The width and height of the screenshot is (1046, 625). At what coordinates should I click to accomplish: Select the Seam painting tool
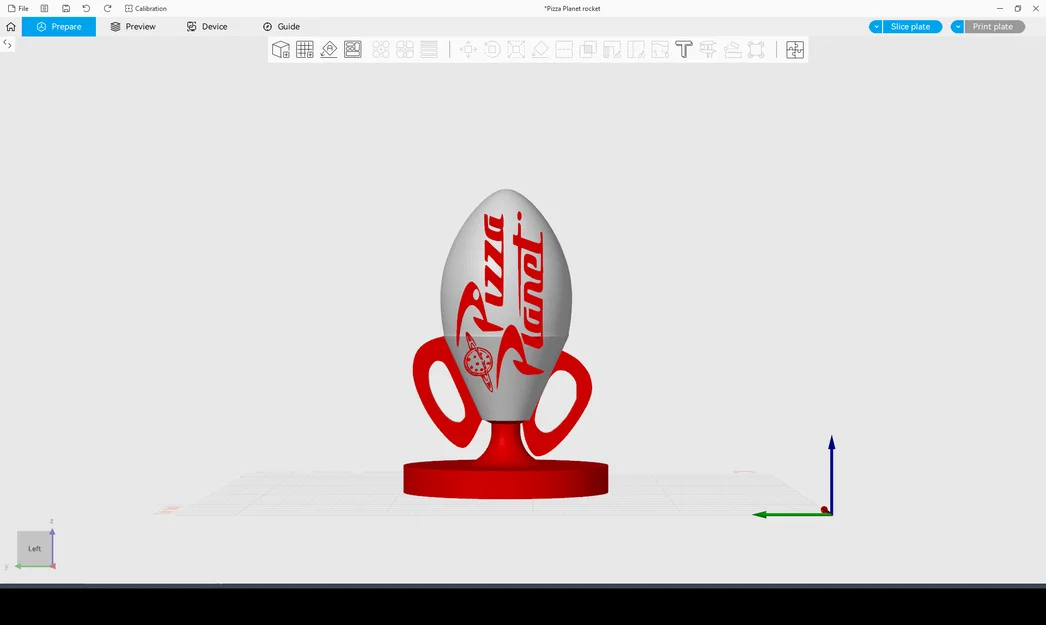[636, 49]
